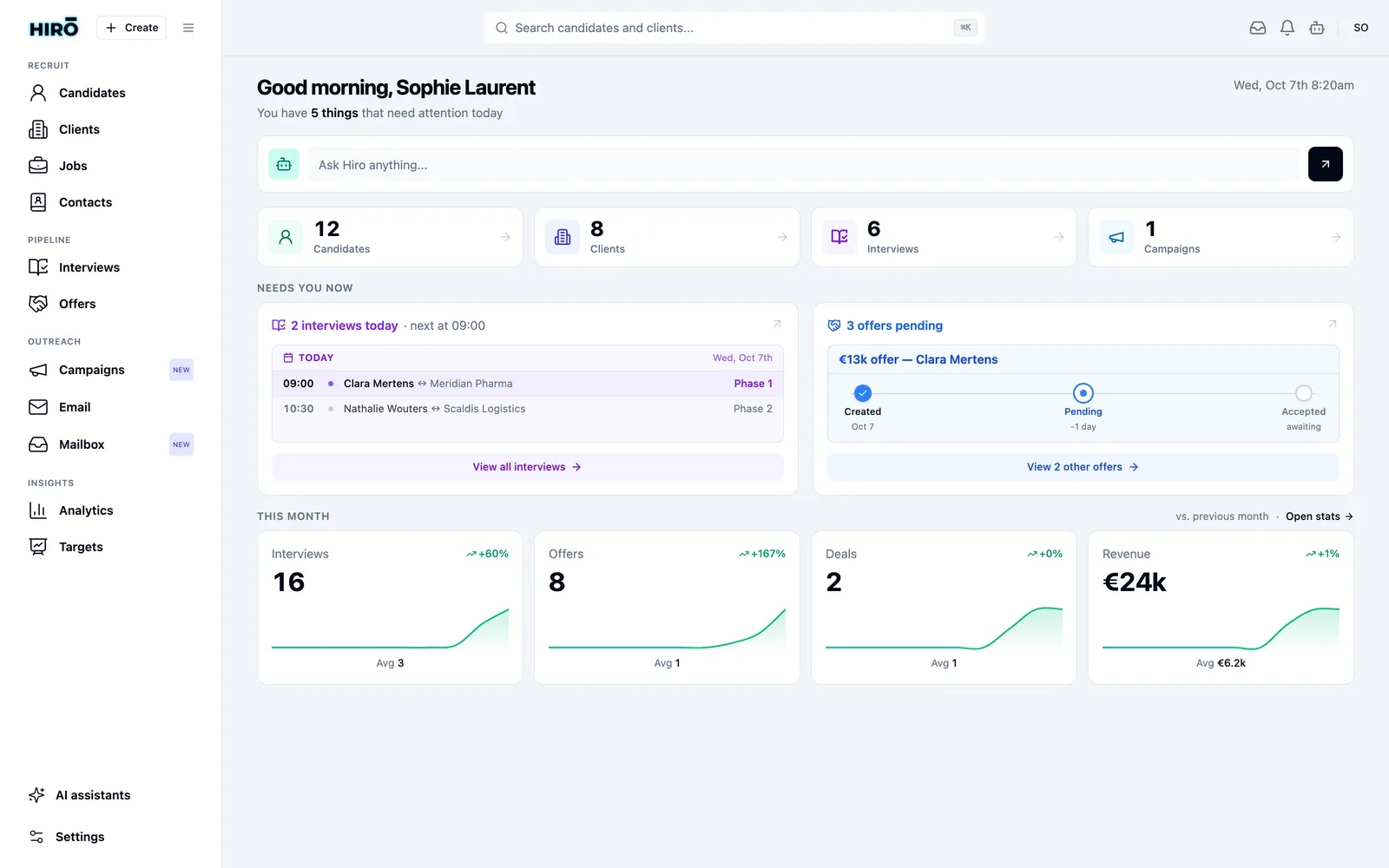Select the Accepted step circle
The image size is (1389, 868).
[1304, 392]
